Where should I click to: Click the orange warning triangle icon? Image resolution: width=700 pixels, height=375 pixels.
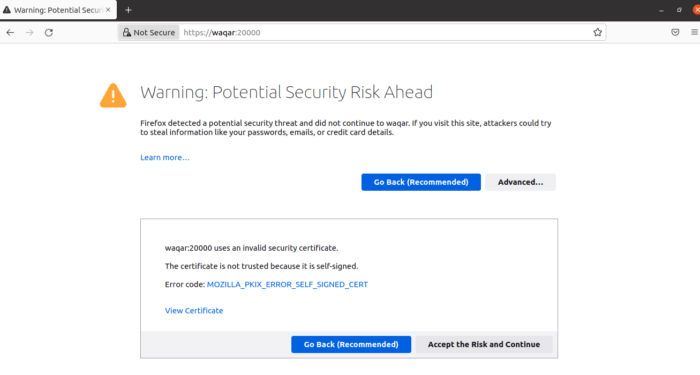click(113, 96)
